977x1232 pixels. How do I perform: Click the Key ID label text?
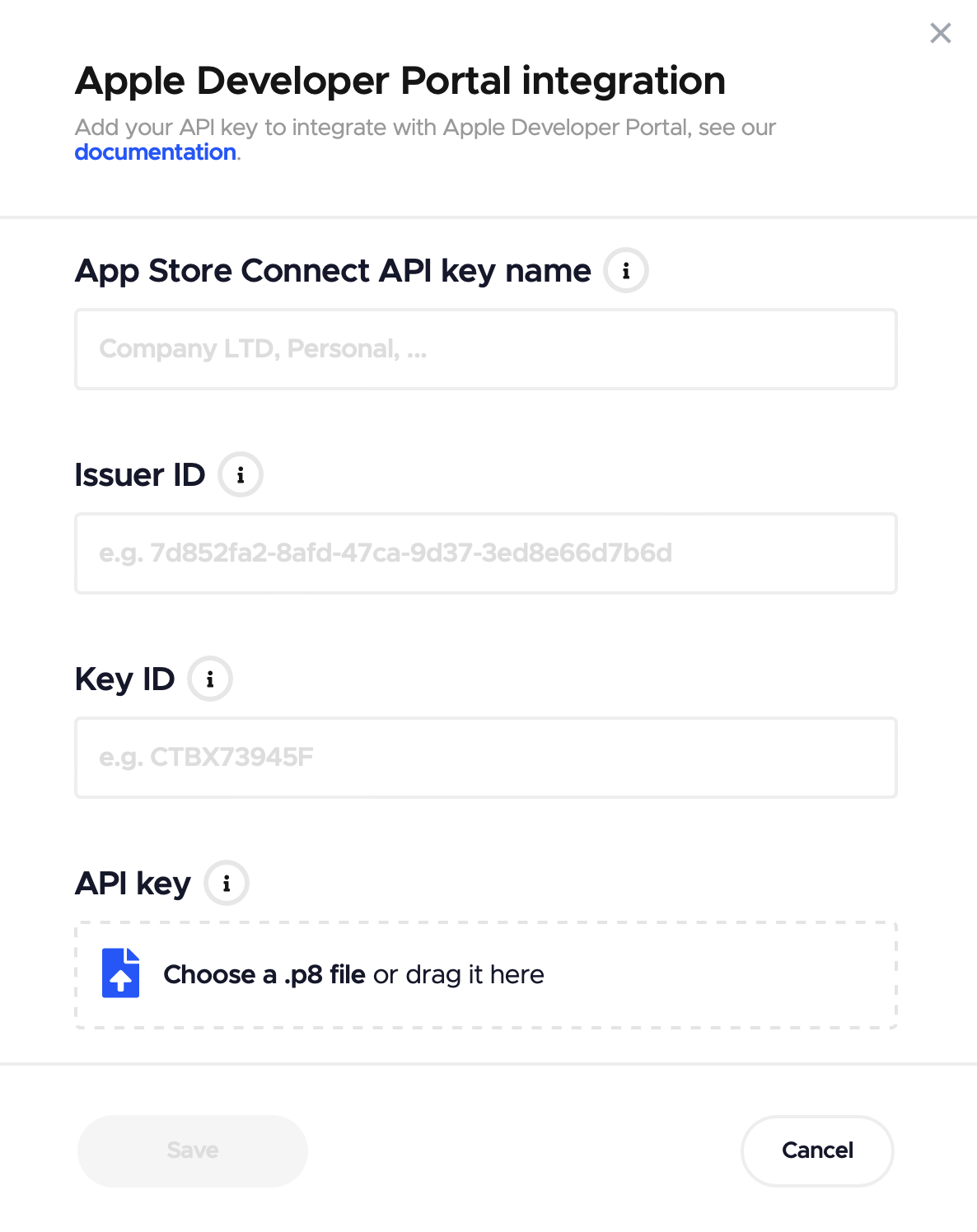[x=125, y=680]
